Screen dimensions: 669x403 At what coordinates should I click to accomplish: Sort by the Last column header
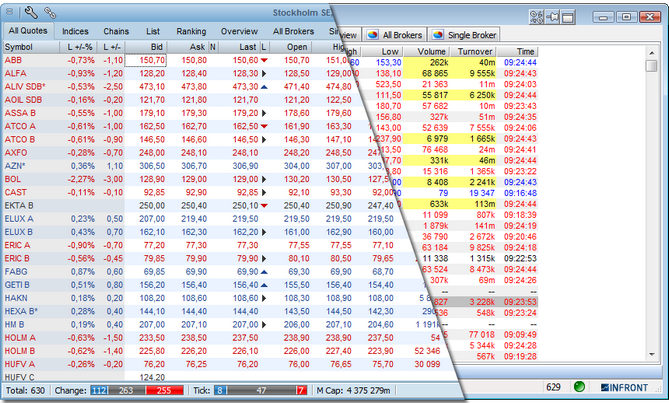click(239, 47)
